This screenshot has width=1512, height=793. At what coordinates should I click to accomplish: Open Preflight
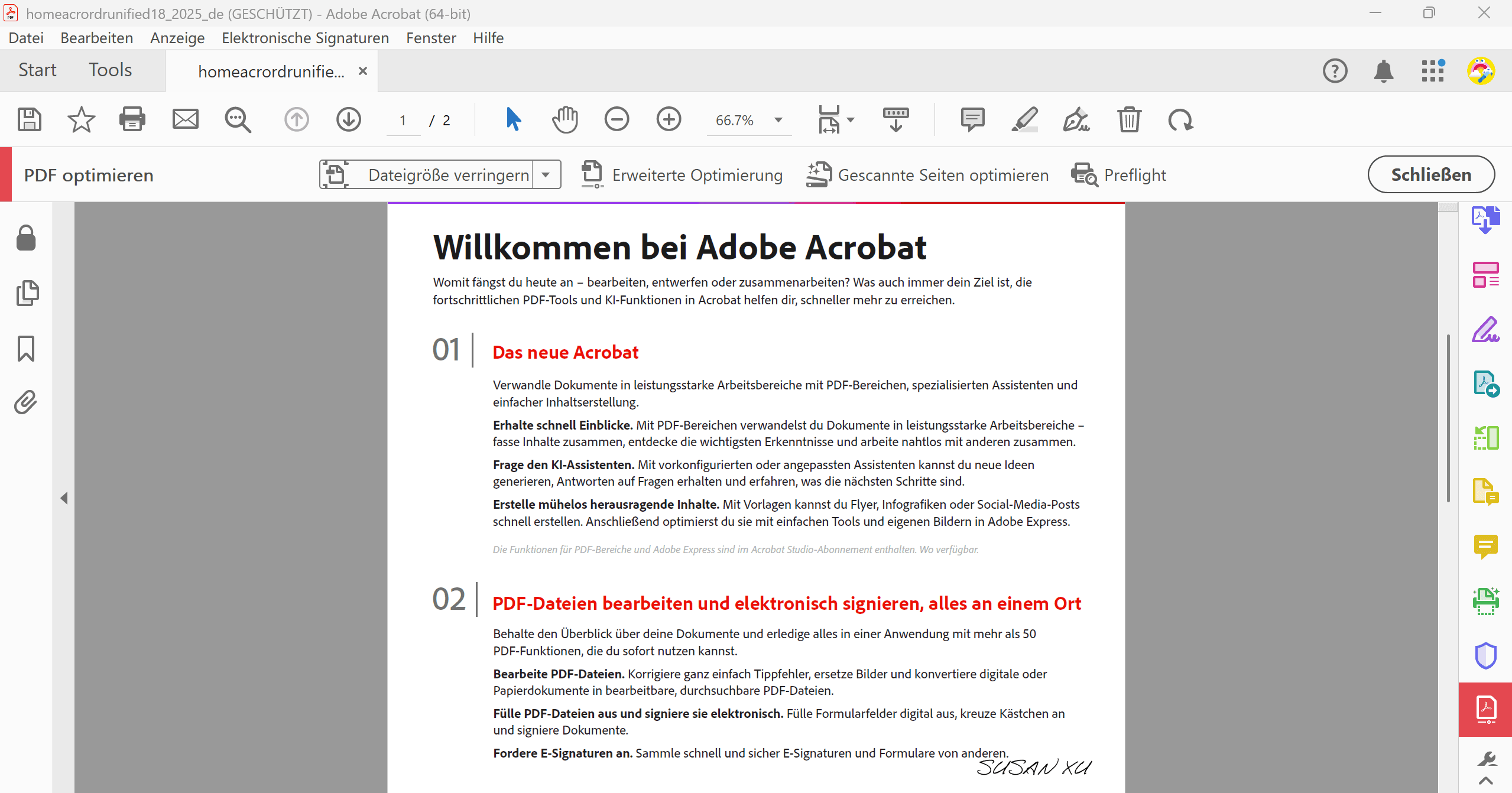tap(1118, 175)
